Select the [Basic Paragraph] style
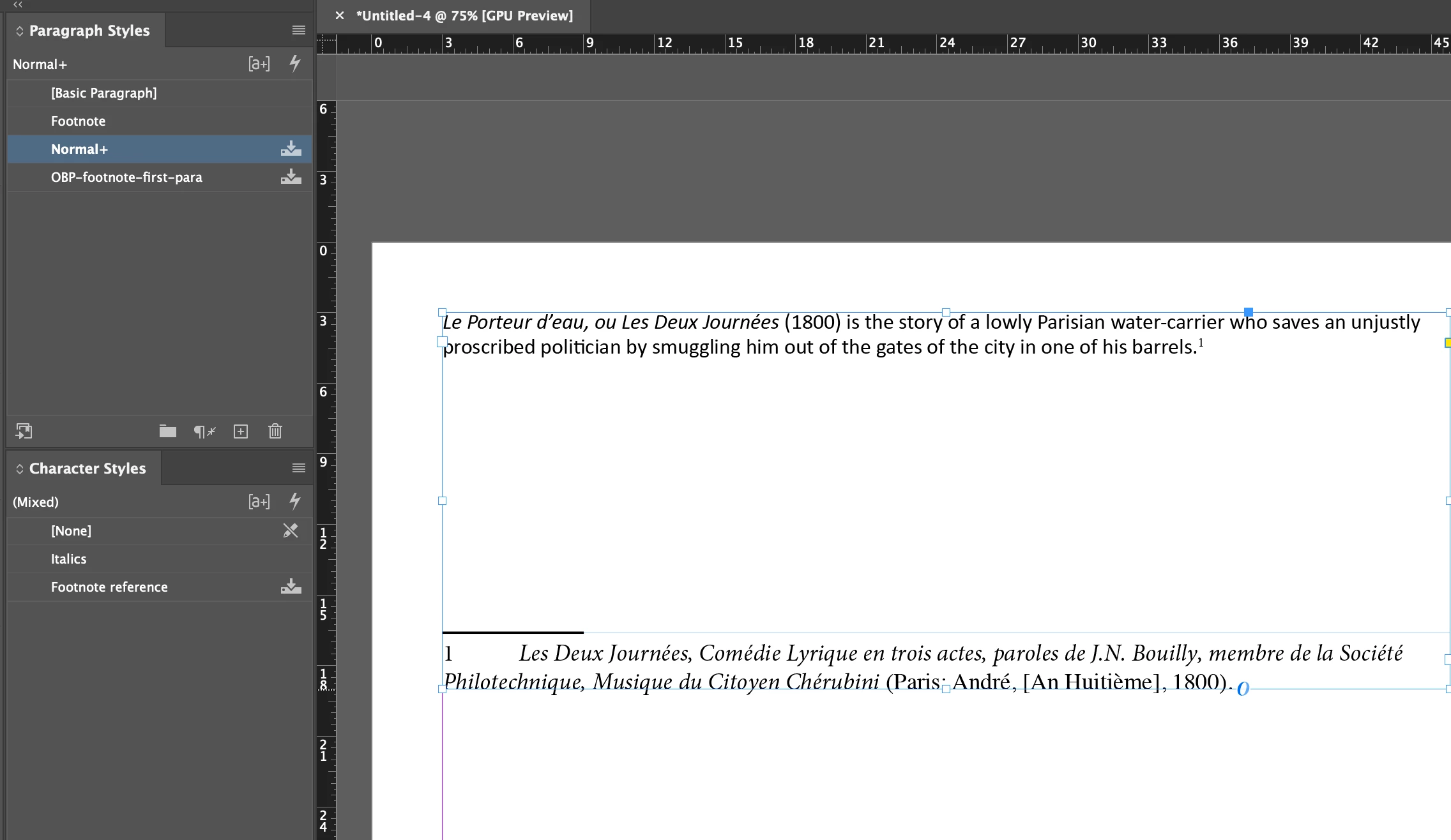Image resolution: width=1451 pixels, height=840 pixels. [x=103, y=93]
